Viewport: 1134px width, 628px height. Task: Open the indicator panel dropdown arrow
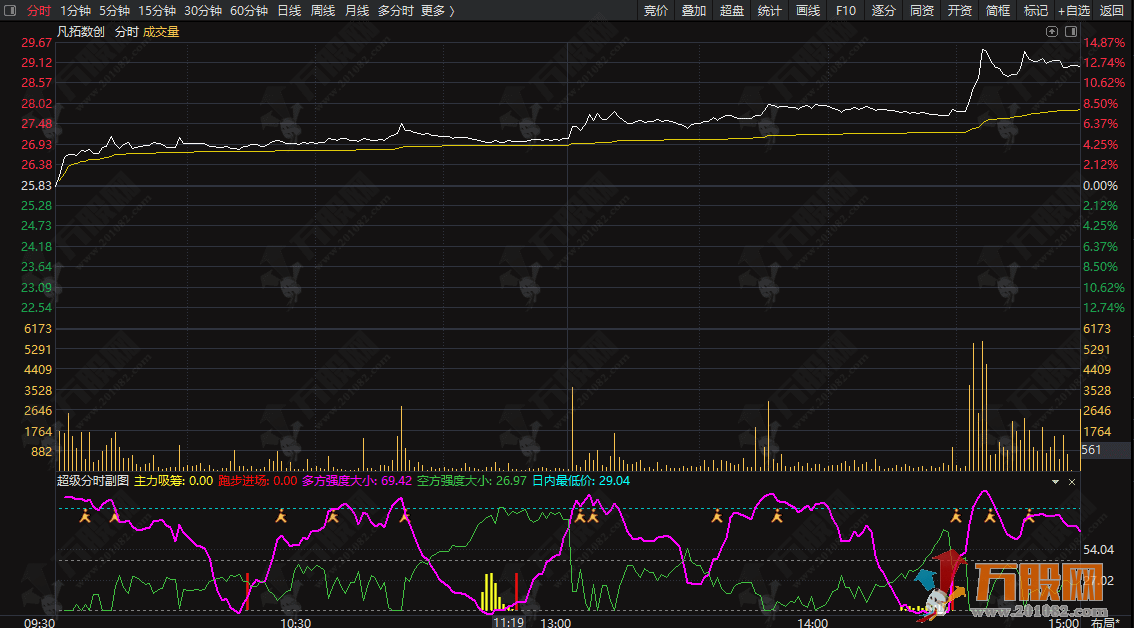1055,481
